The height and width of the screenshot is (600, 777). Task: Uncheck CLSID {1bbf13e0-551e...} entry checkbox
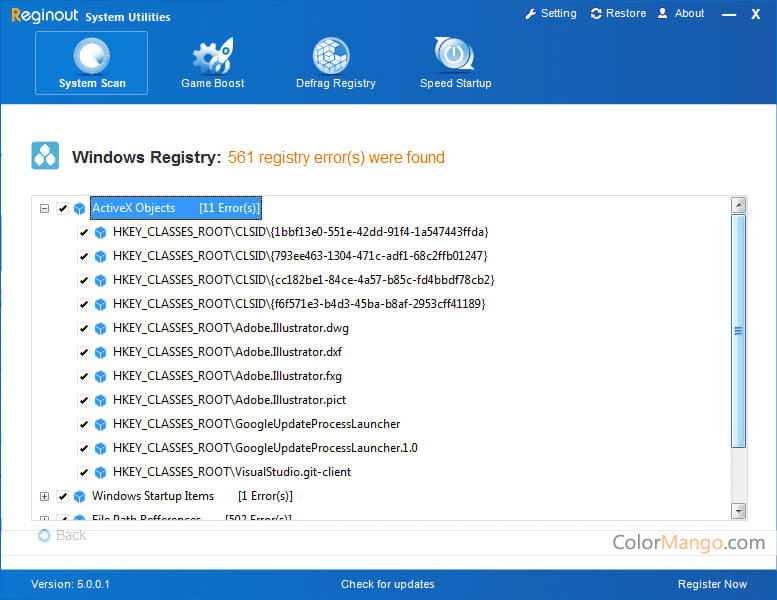(83, 232)
